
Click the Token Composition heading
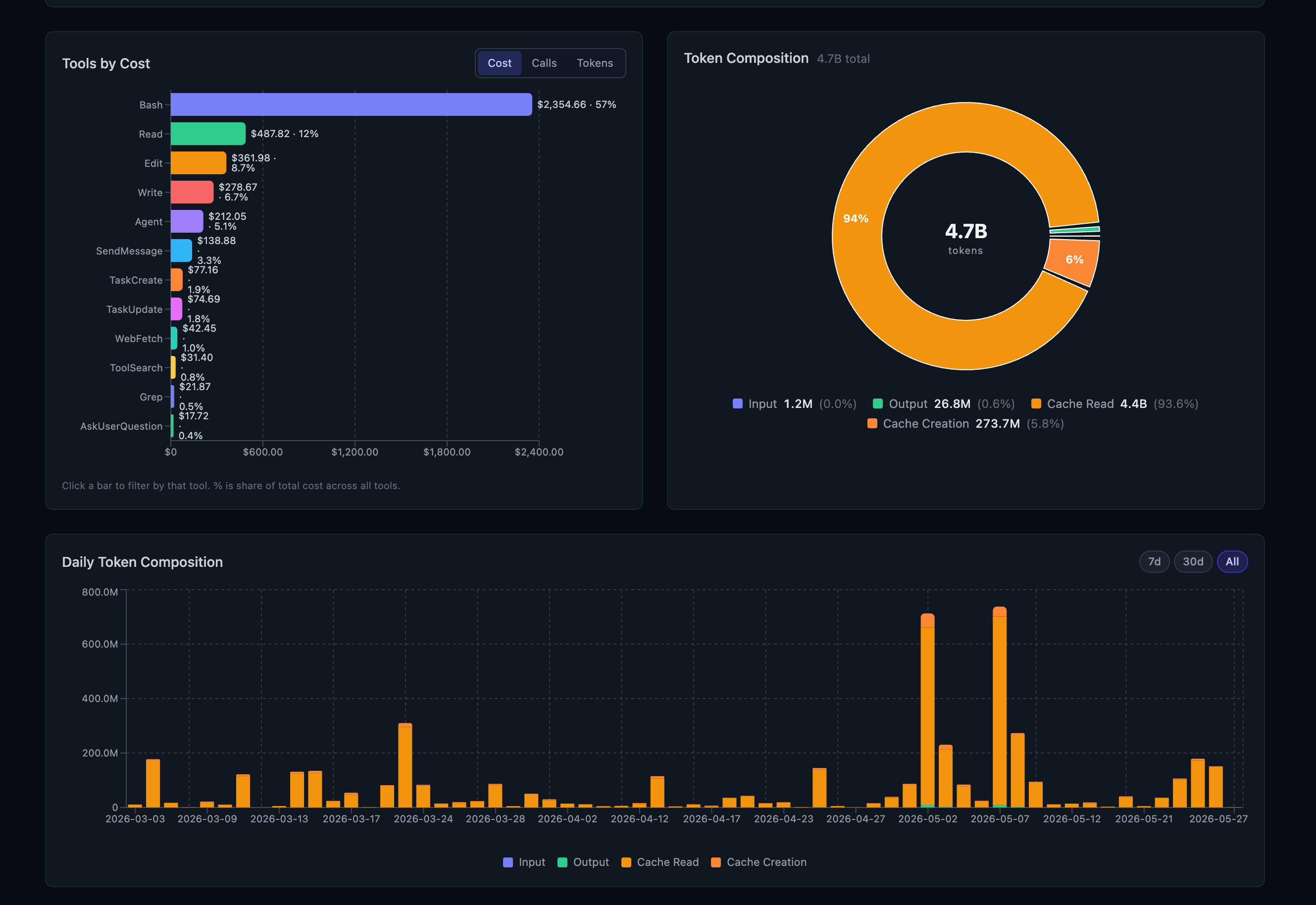click(x=746, y=58)
